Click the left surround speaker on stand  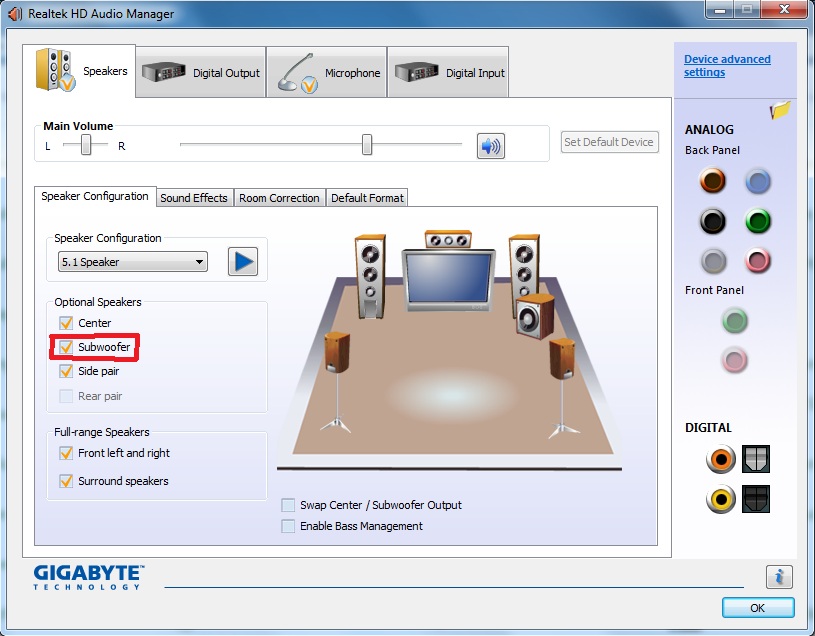tap(337, 382)
